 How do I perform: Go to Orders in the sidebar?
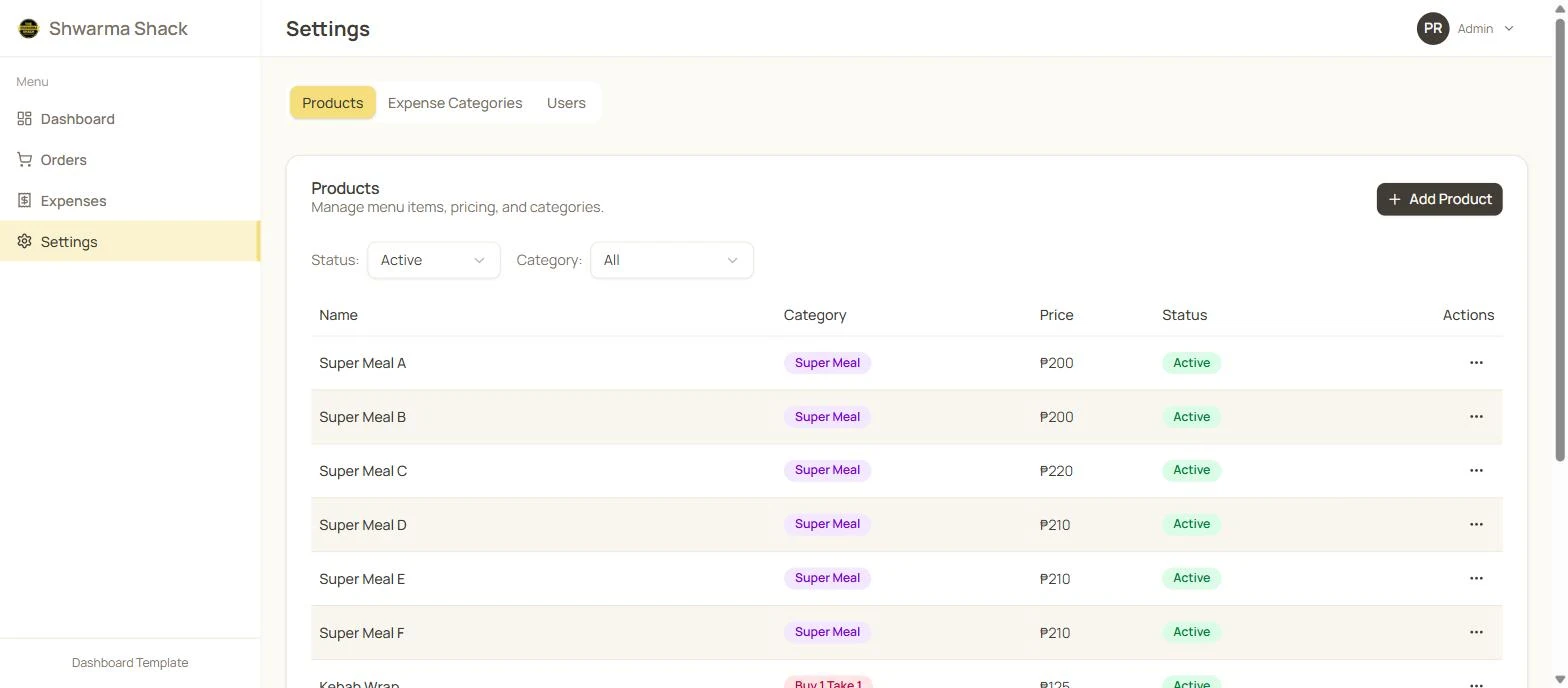click(x=130, y=160)
